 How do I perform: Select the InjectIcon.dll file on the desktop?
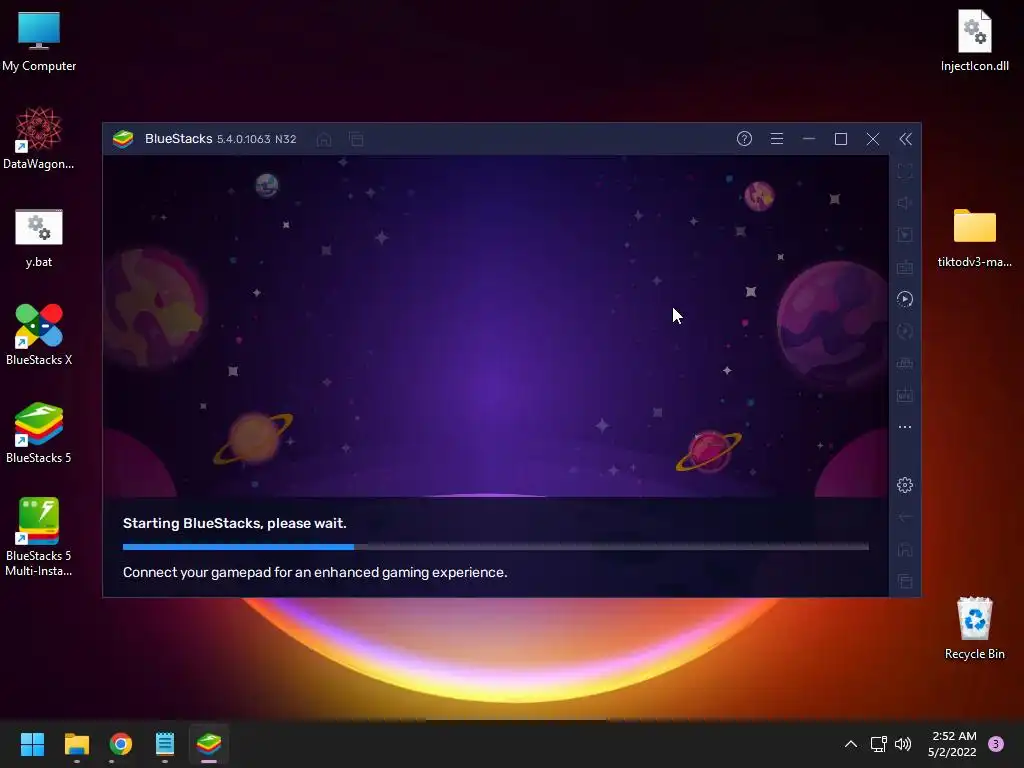pos(974,40)
